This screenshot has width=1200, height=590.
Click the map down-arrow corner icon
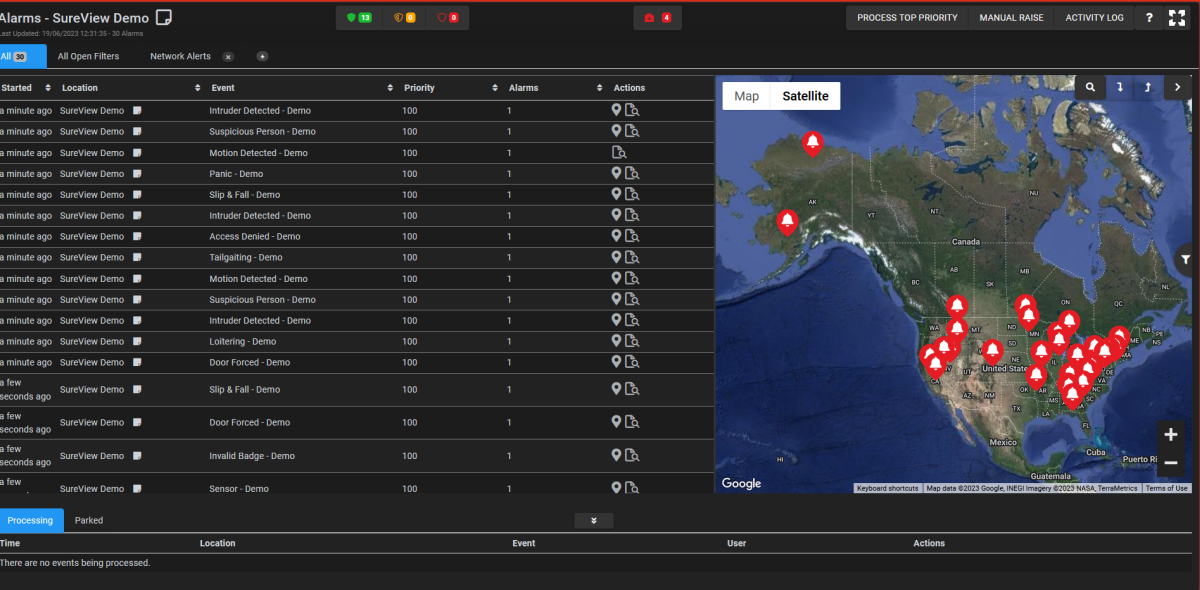point(1120,87)
